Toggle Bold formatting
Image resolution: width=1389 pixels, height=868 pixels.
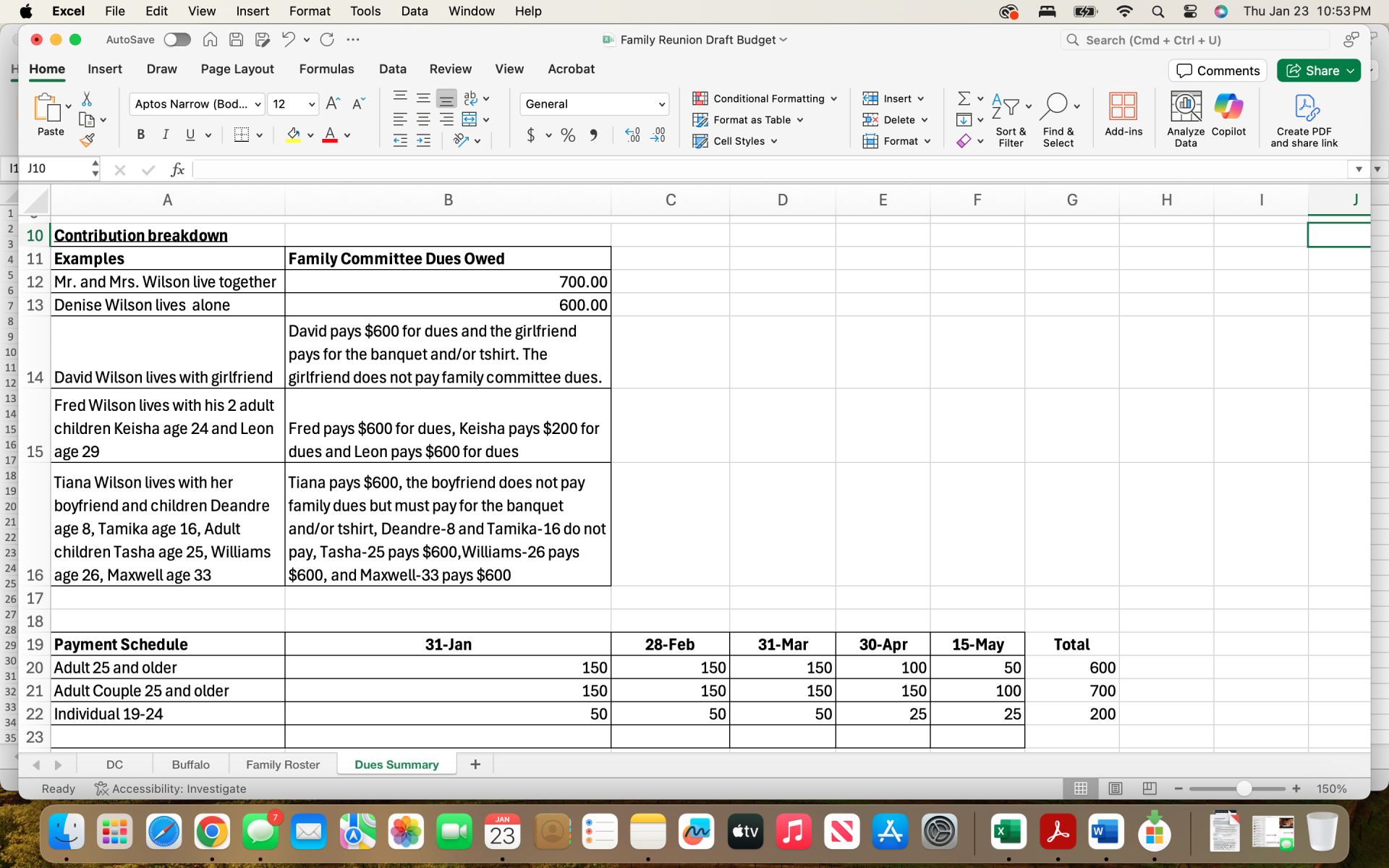(141, 135)
